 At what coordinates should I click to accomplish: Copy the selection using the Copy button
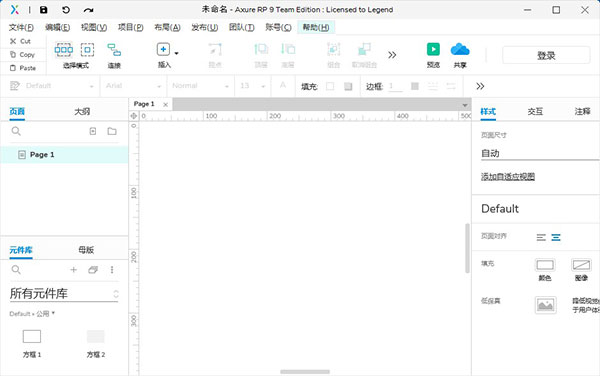point(22,54)
